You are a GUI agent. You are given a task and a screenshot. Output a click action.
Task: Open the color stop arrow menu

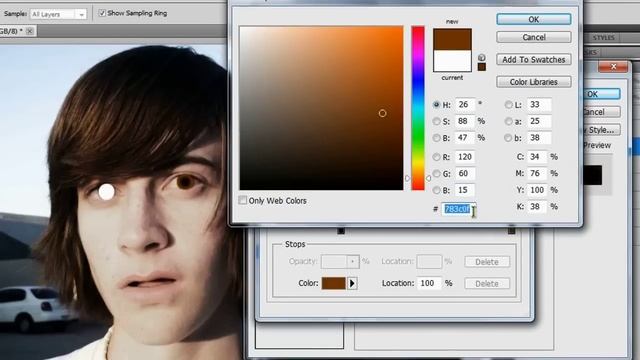(352, 283)
